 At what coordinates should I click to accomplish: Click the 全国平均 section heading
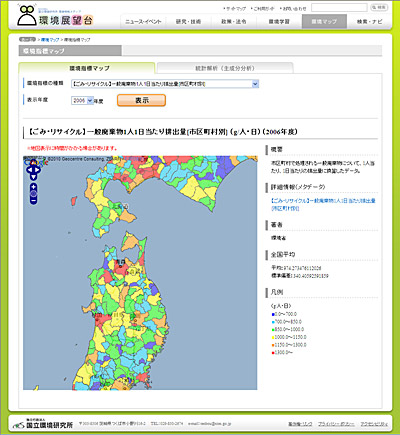283,254
